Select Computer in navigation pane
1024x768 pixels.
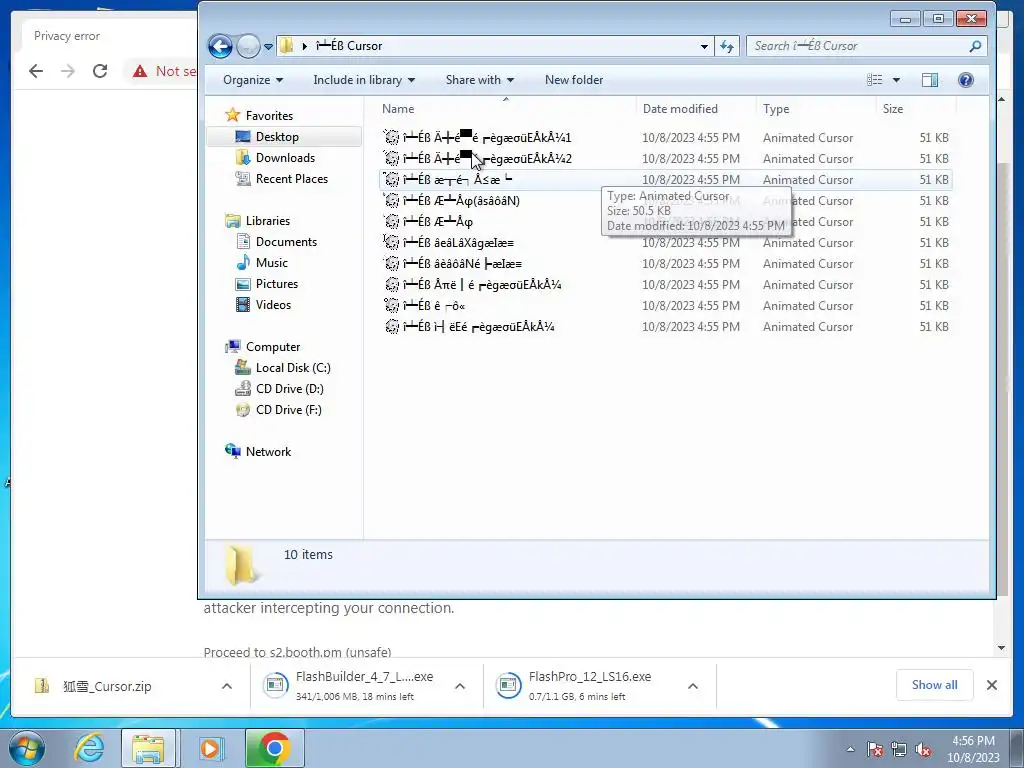[x=272, y=347]
